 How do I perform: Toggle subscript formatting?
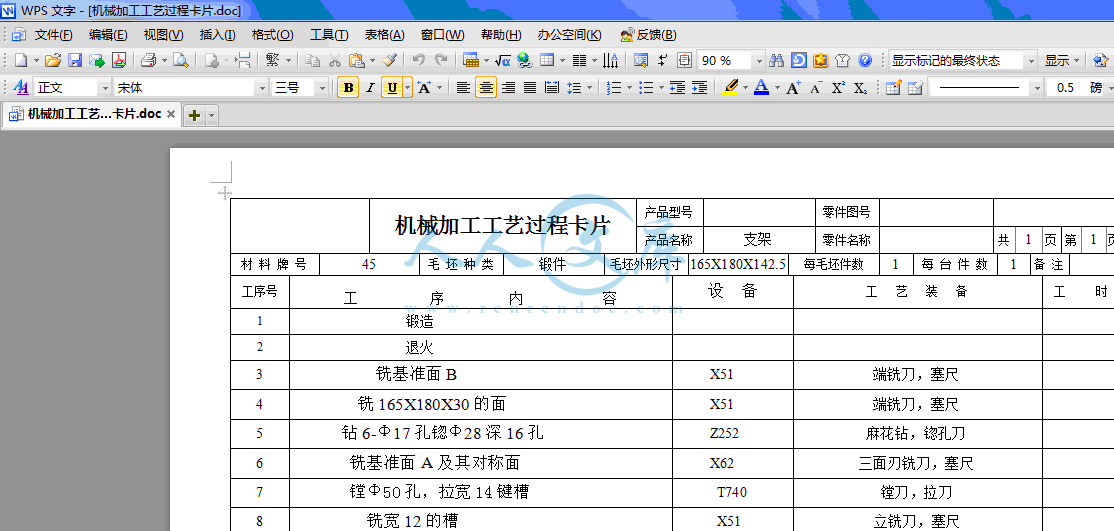click(x=860, y=87)
